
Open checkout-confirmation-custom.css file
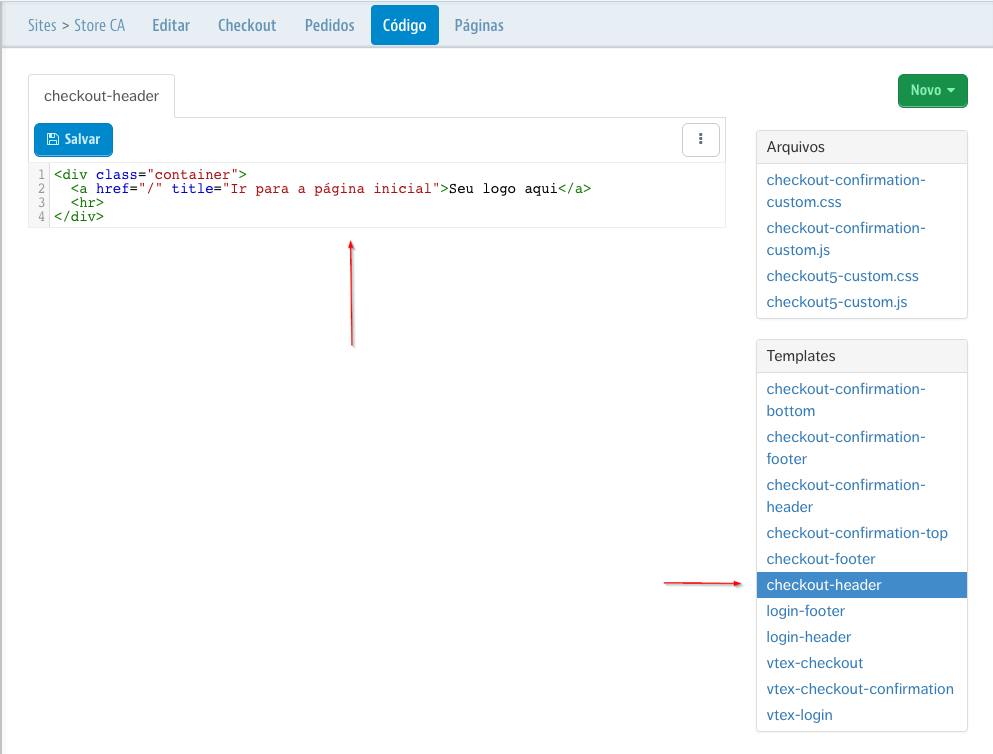coord(845,191)
